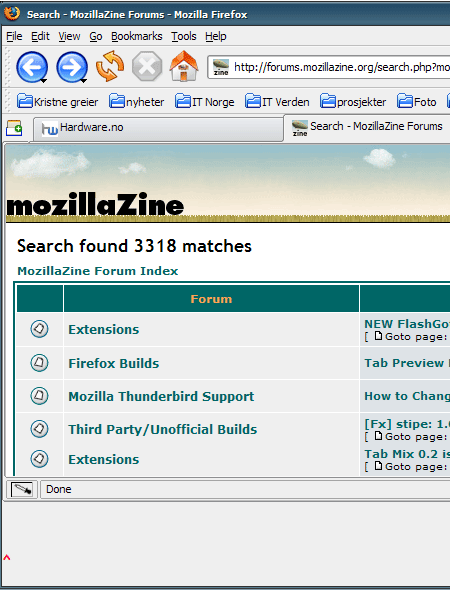The image size is (450, 590).
Task: Open the Firefox Builds forum link
Action: pos(114,363)
